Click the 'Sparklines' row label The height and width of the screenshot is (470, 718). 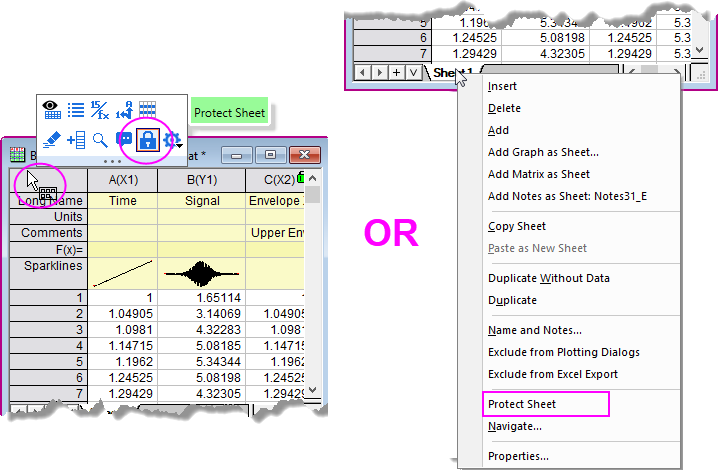click(49, 273)
